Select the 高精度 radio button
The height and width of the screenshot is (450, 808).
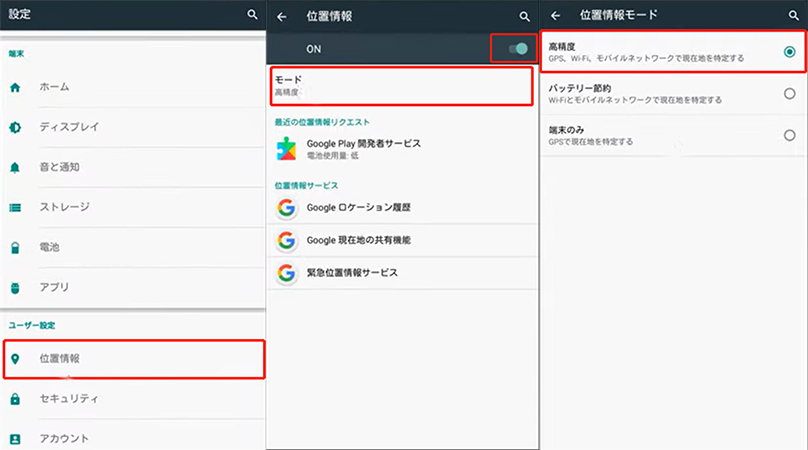tap(789, 52)
